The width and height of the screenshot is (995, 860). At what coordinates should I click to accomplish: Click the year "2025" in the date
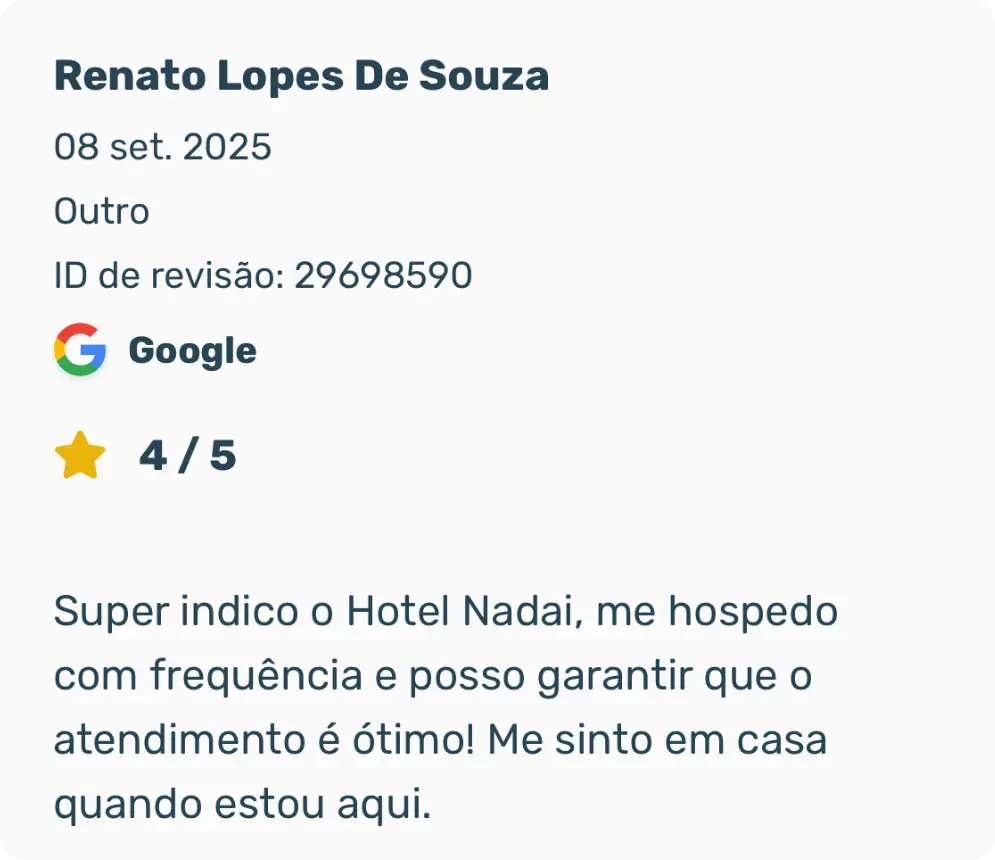tap(227, 148)
